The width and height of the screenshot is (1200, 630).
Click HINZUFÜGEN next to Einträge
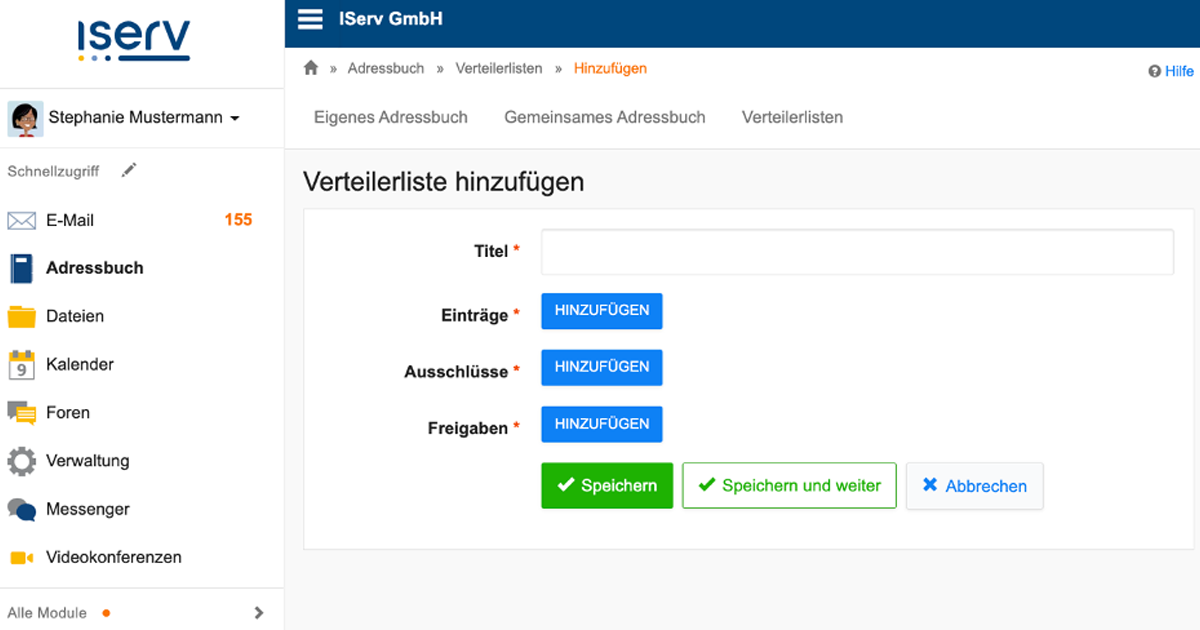pyautogui.click(x=602, y=310)
